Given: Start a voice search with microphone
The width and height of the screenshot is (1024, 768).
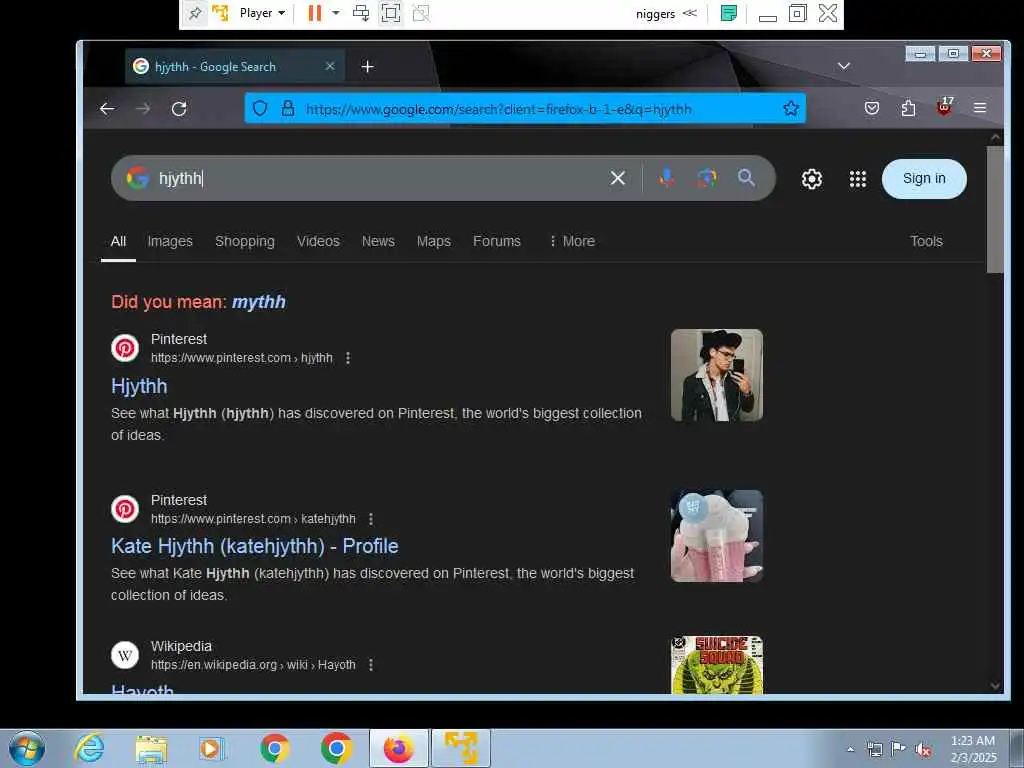Looking at the screenshot, I should coord(666,178).
